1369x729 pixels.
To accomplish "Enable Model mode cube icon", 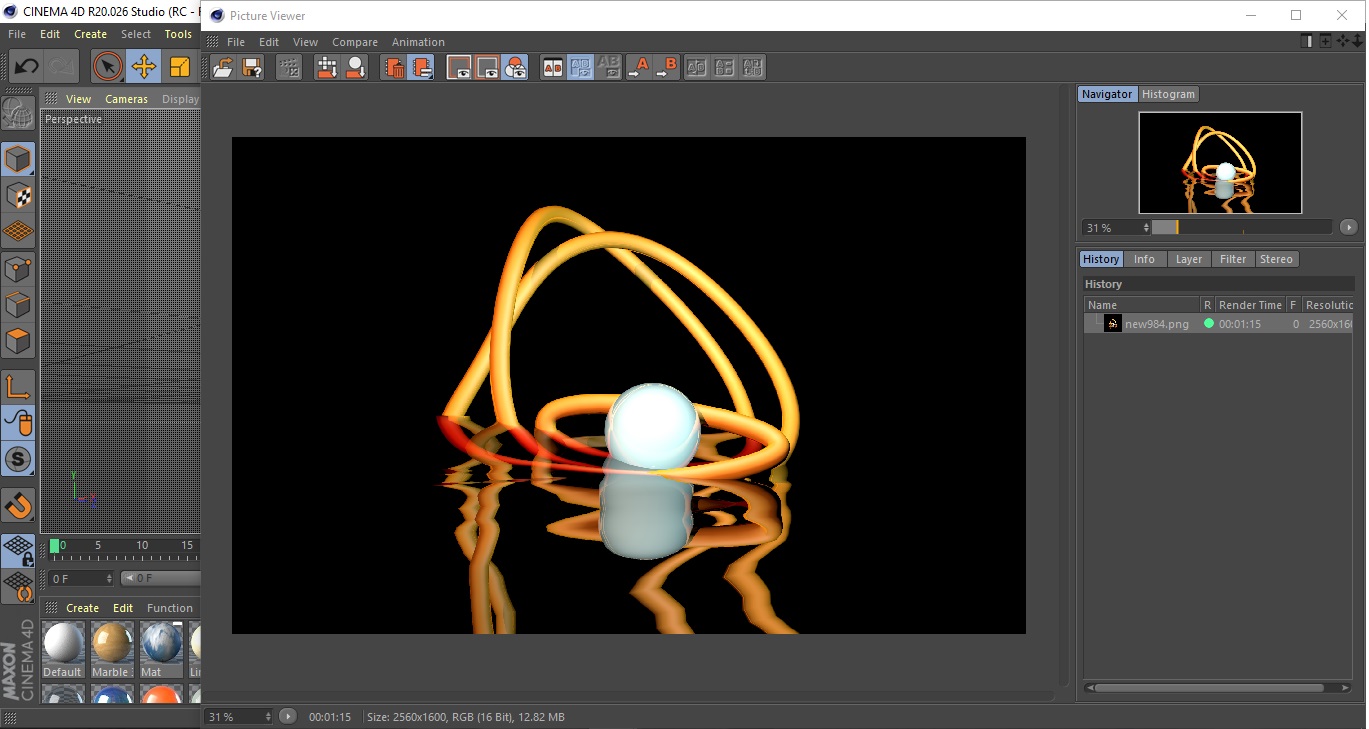I will click(x=18, y=159).
